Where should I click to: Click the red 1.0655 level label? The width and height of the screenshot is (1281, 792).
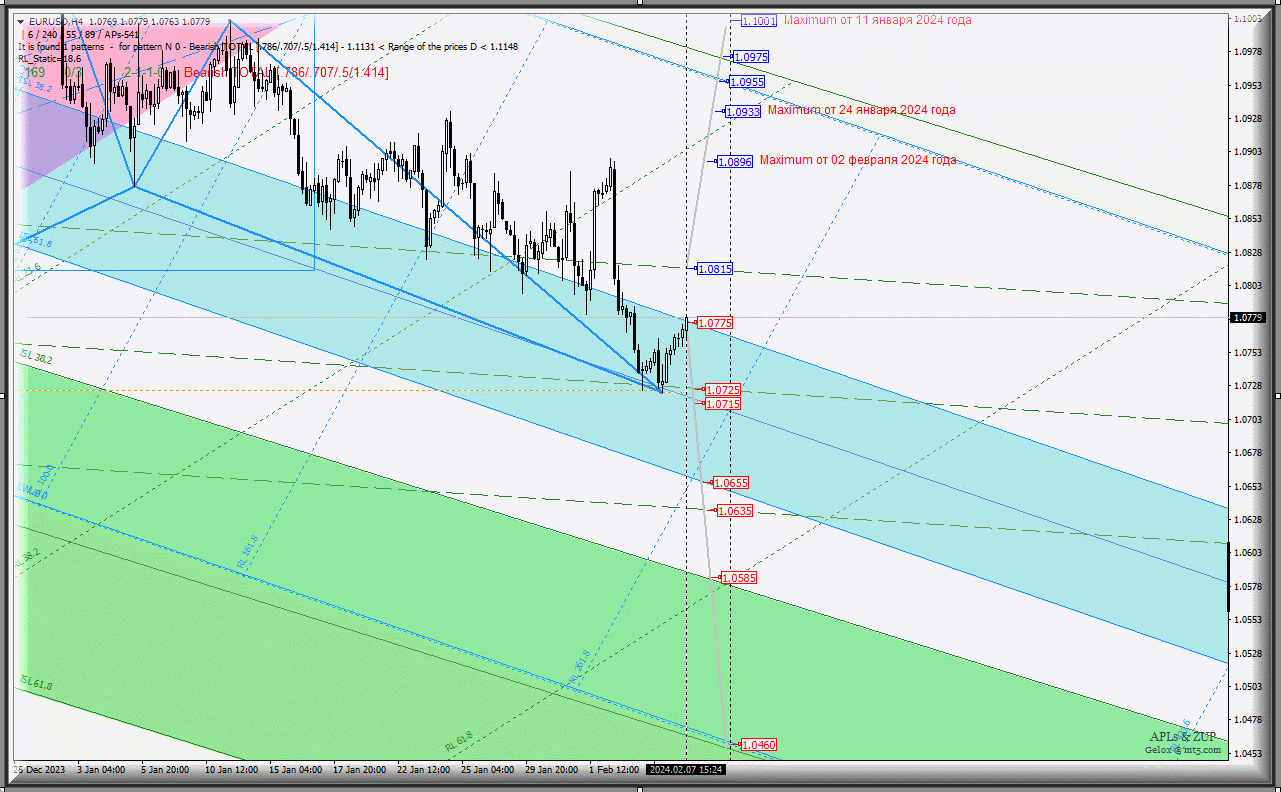pos(731,483)
